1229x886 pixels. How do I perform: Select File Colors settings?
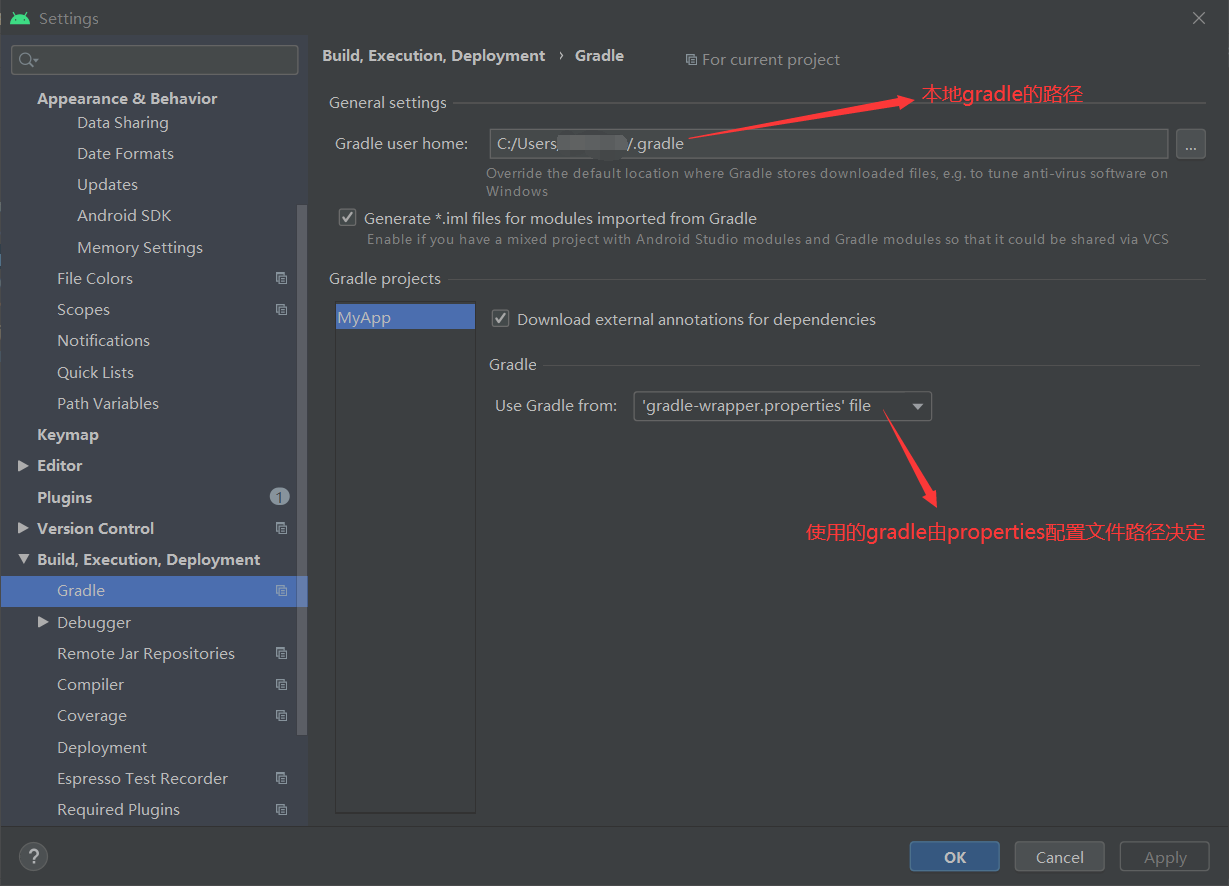point(95,278)
